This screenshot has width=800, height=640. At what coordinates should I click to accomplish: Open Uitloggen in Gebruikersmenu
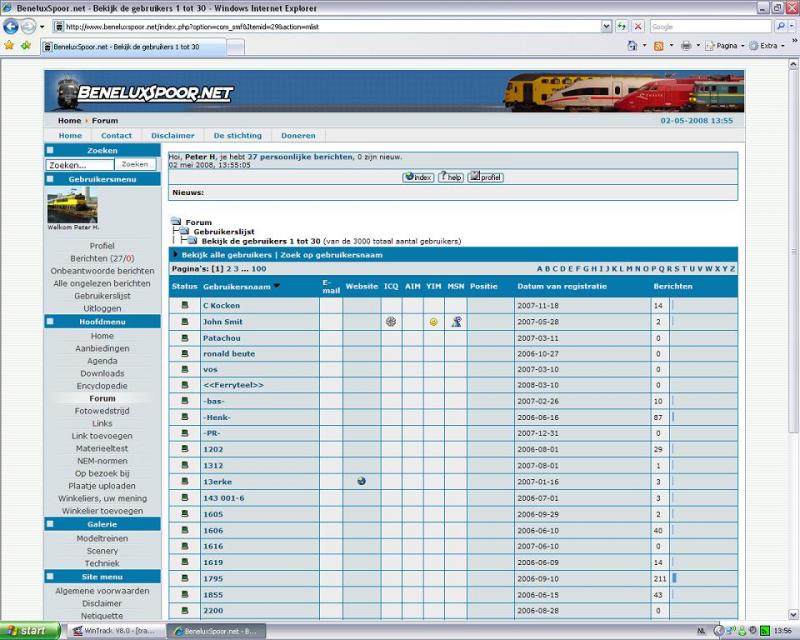point(102,308)
